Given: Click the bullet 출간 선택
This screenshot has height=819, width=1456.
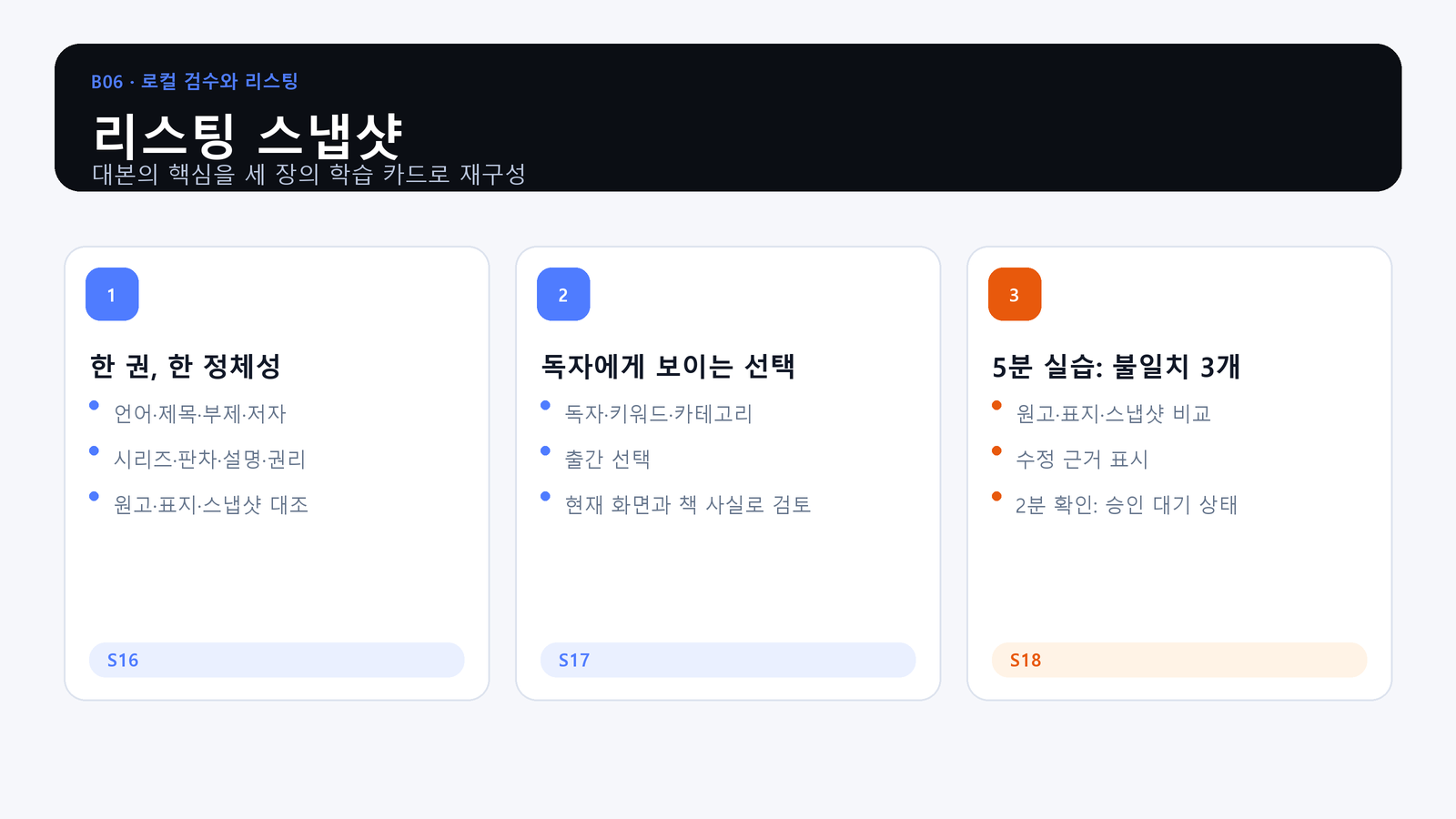Looking at the screenshot, I should coord(607,460).
